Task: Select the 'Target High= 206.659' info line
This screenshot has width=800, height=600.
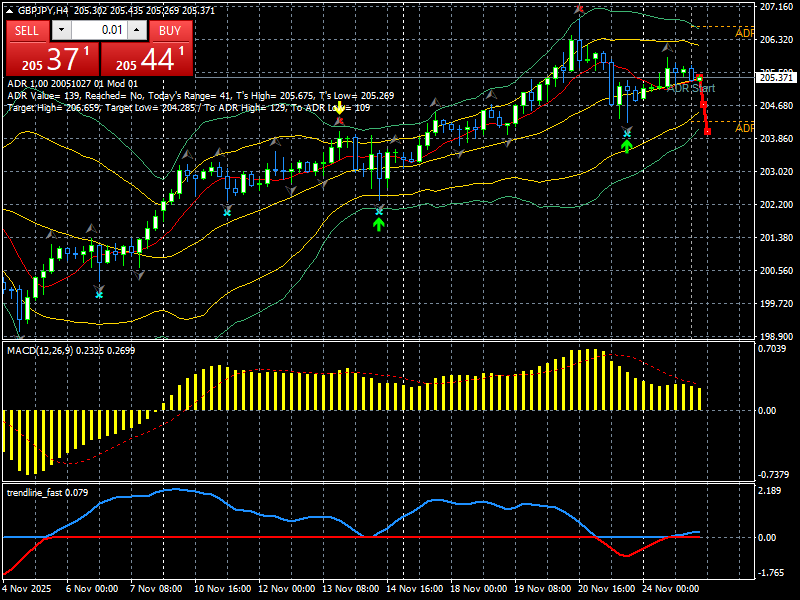Action: (x=188, y=108)
